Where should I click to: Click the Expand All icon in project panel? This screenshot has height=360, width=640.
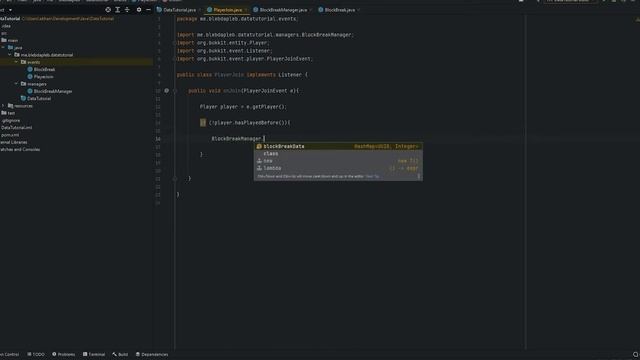[118, 10]
